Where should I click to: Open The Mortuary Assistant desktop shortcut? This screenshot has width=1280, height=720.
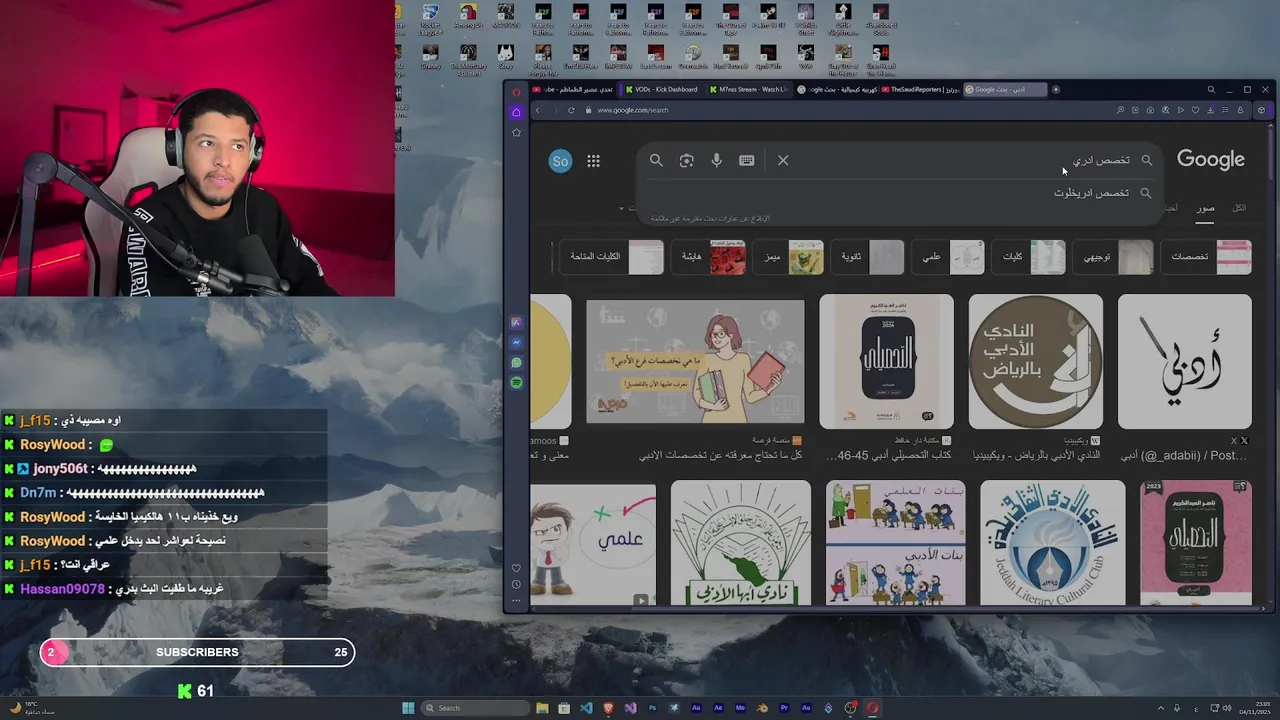[x=468, y=58]
